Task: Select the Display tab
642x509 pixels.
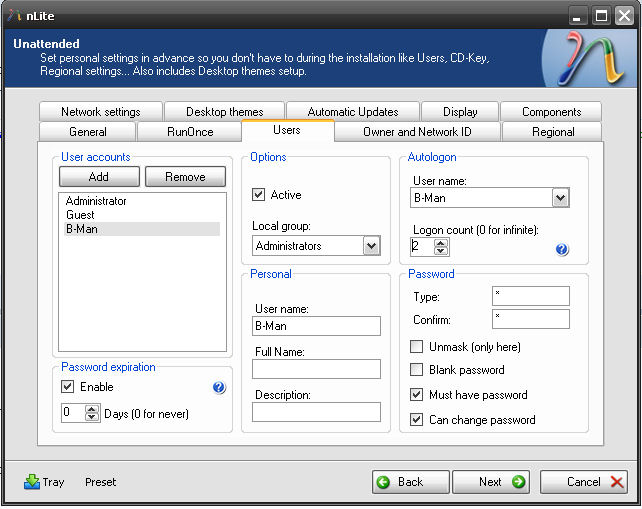Action: point(460,112)
